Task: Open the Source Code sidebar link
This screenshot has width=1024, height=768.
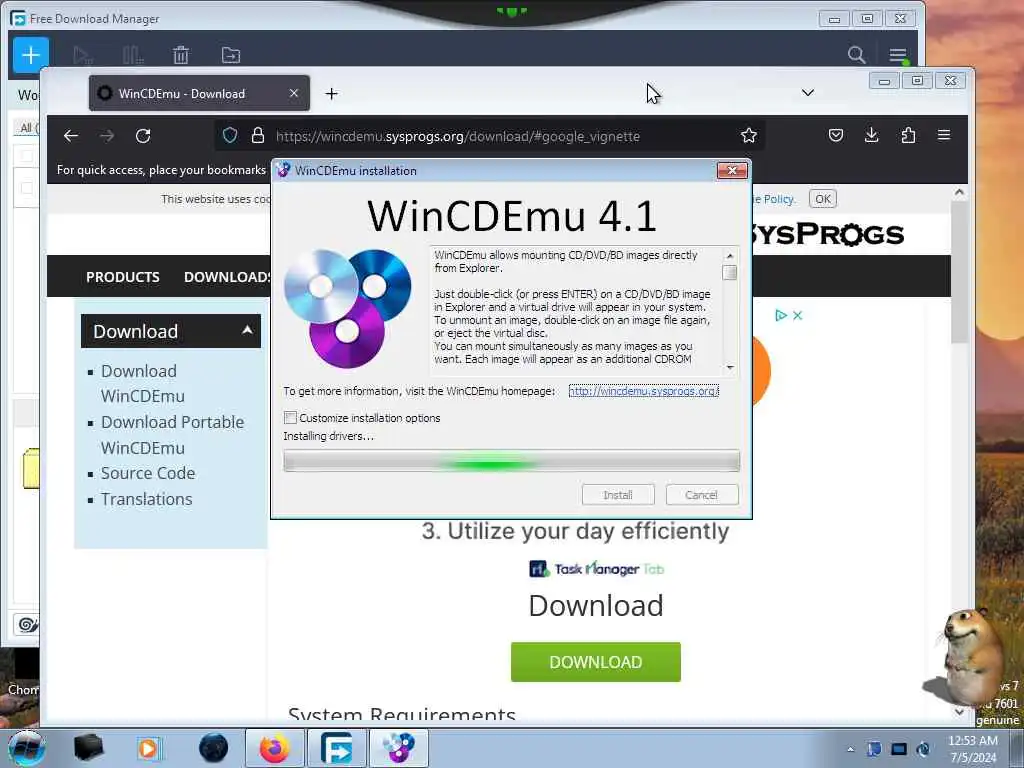Action: (x=148, y=473)
